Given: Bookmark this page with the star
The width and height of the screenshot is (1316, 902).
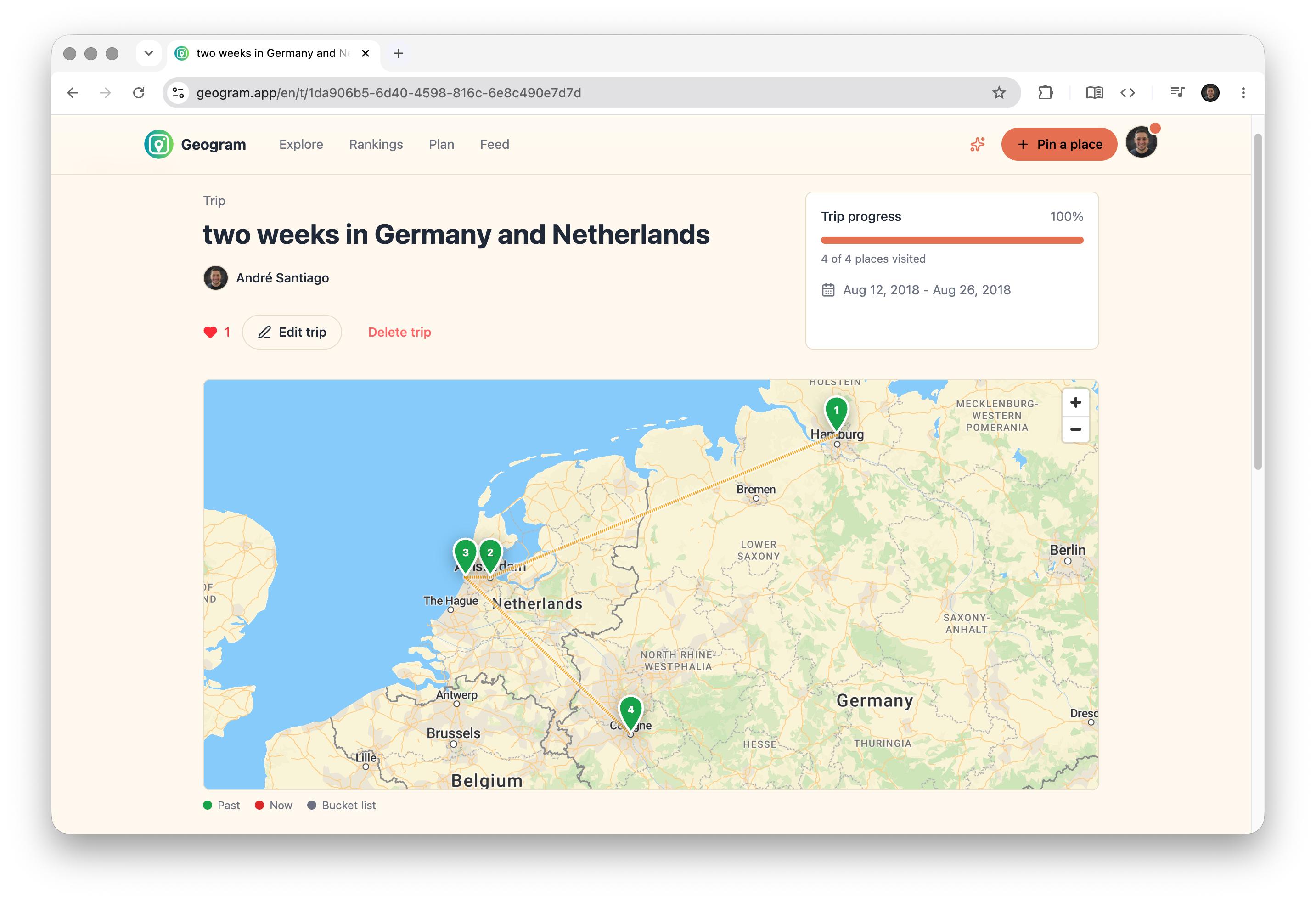Looking at the screenshot, I should coord(999,93).
